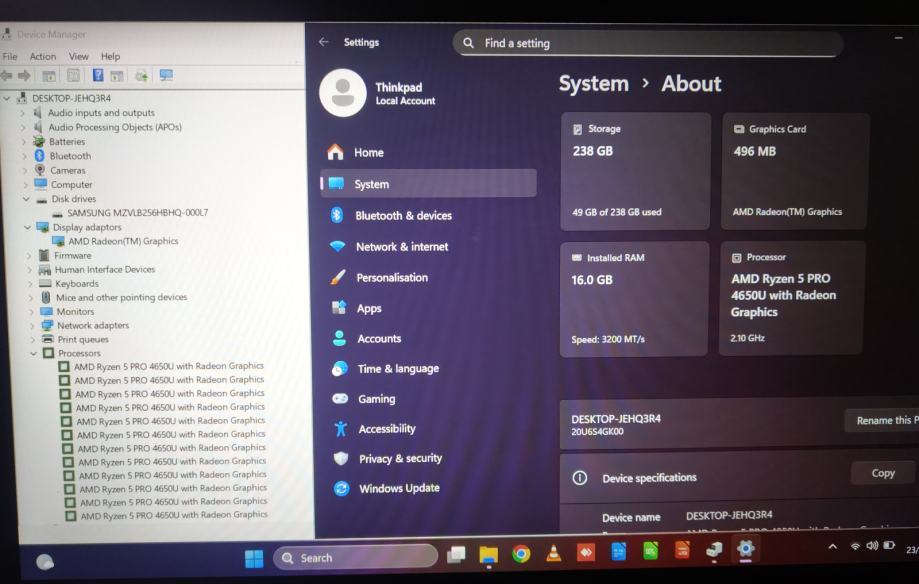Screen dimensions: 919x584
Task: Open the Processor info card
Action: 792,298
